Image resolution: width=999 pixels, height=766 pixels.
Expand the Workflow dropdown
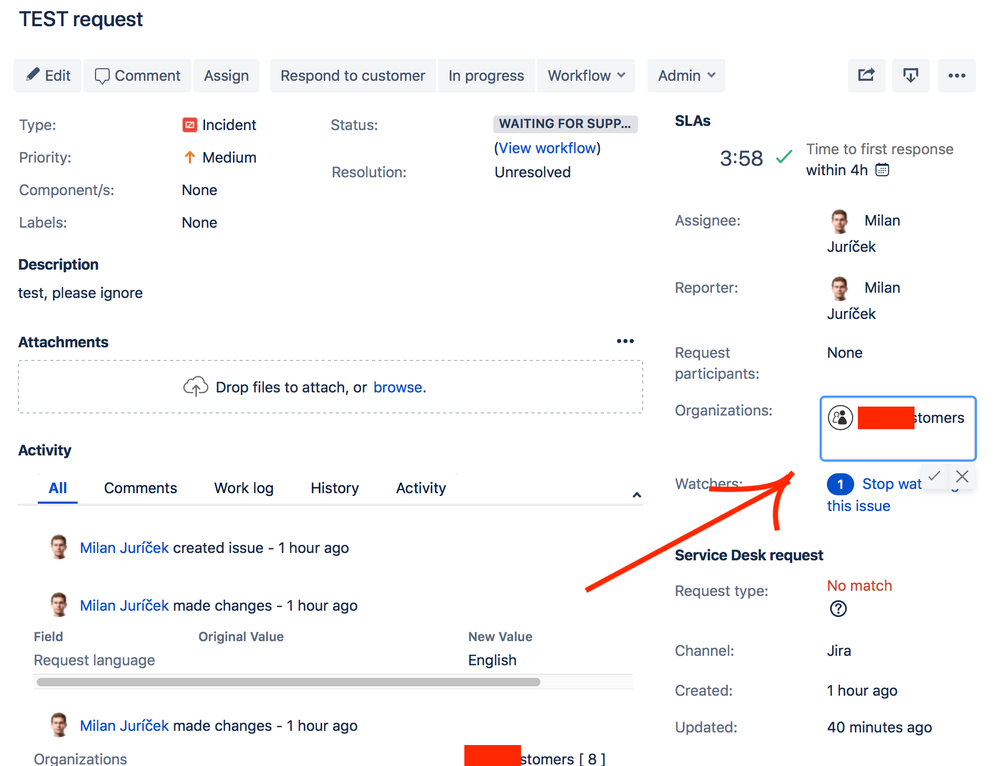click(586, 76)
